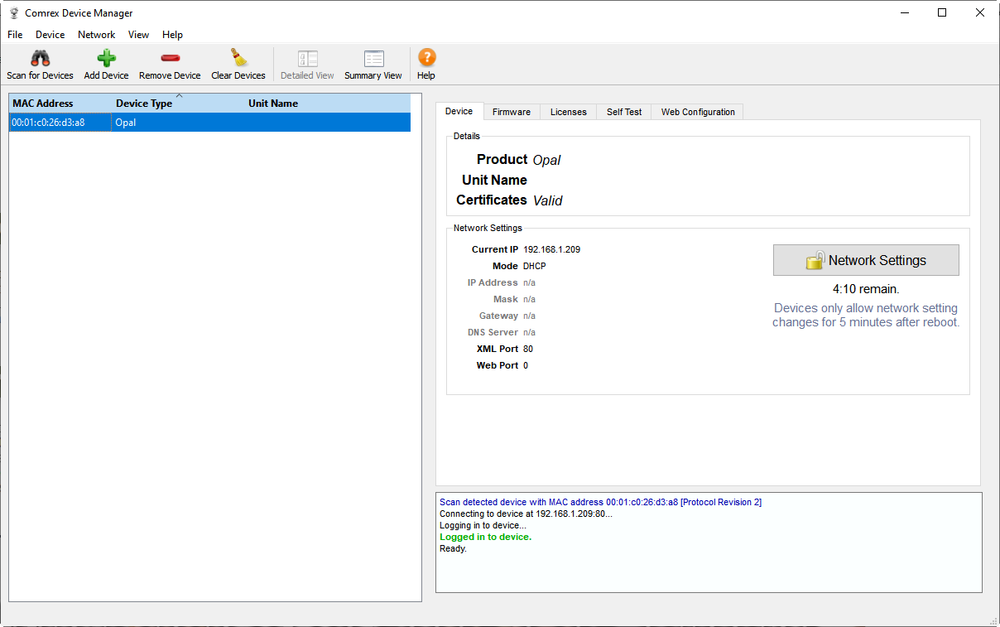Click the 'Connecting to device' log line
Image resolution: width=1000 pixels, height=627 pixels.
pos(526,513)
